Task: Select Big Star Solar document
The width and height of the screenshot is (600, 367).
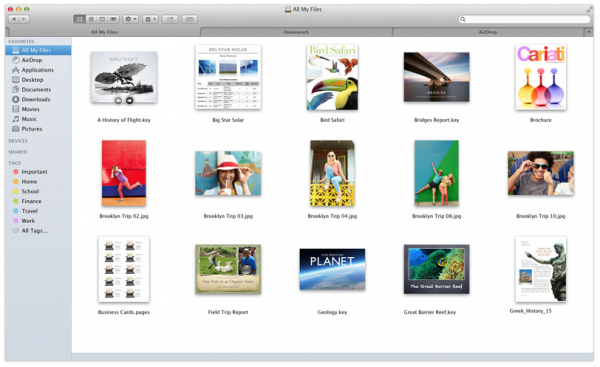Action: coord(228,77)
